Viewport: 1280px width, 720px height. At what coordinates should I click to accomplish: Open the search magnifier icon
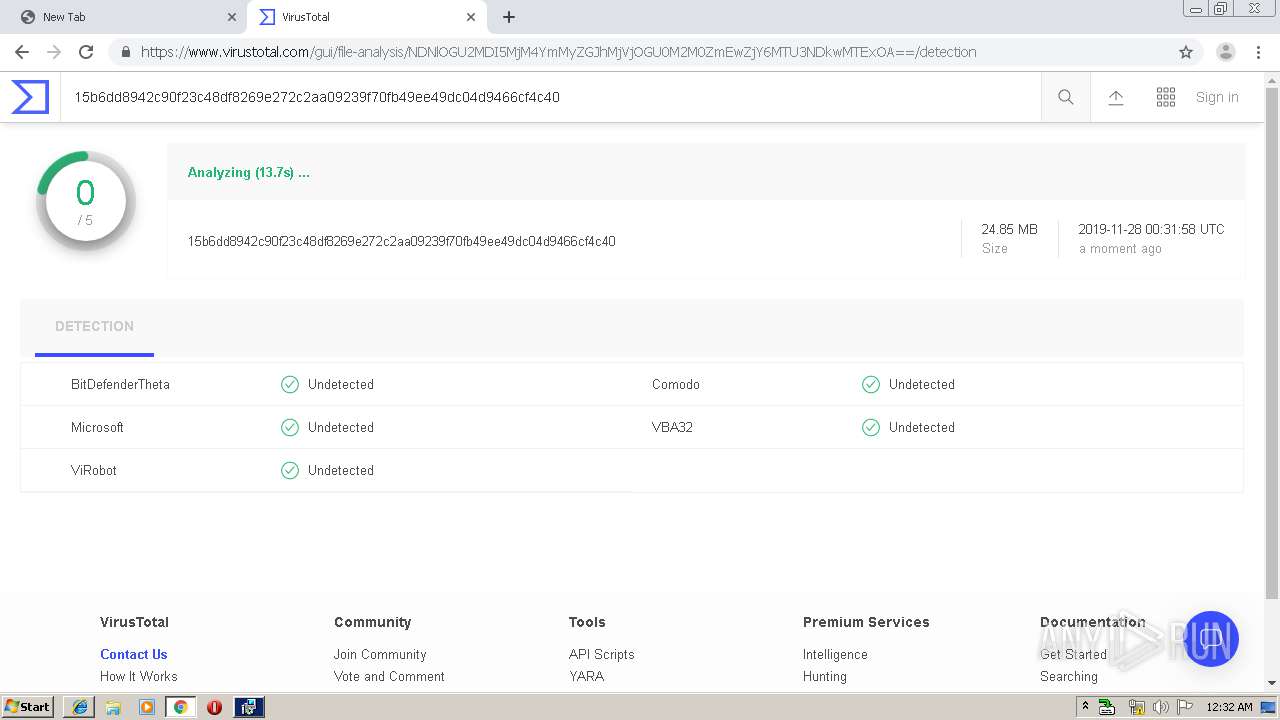[x=1066, y=97]
